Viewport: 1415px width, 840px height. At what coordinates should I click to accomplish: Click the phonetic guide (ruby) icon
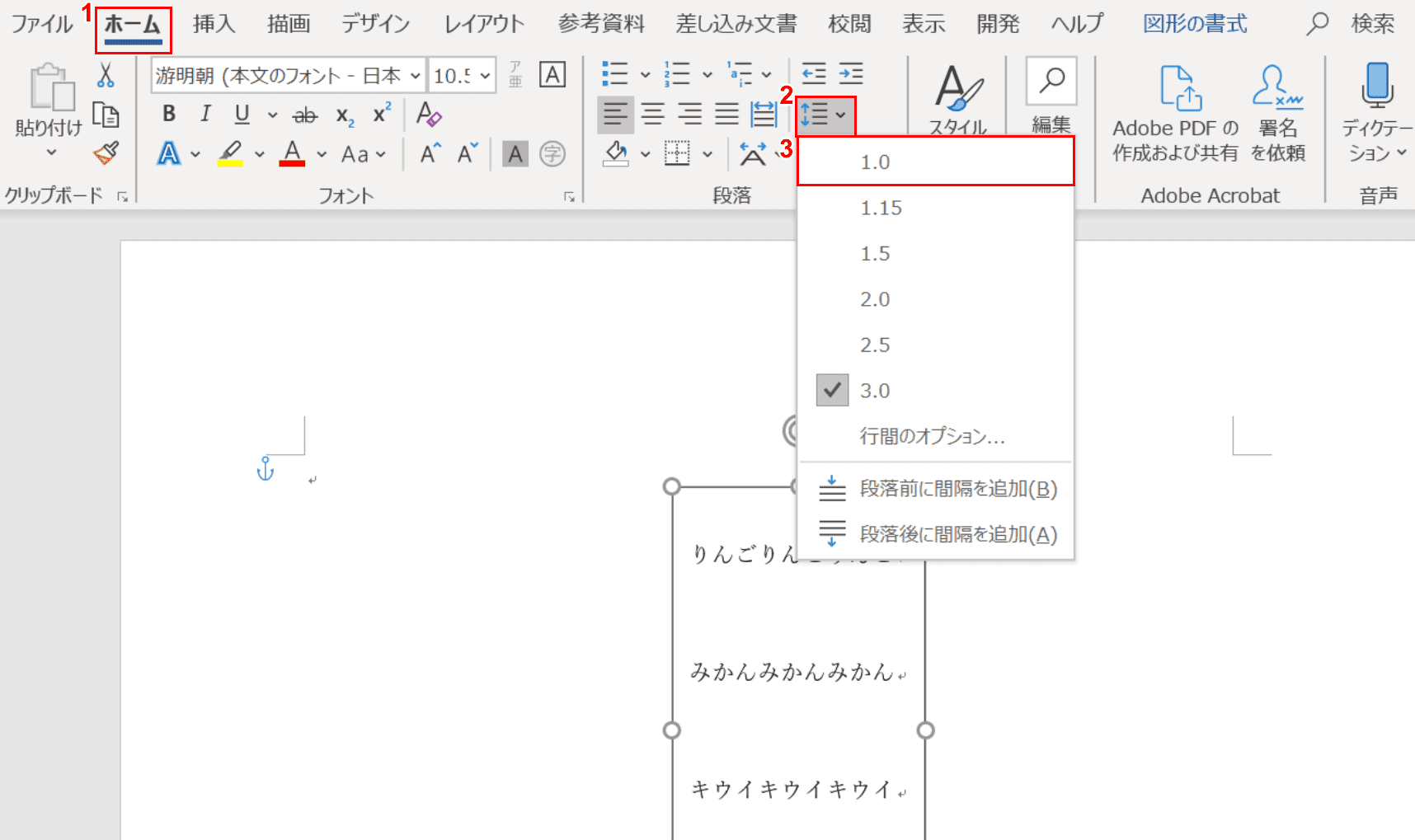[x=515, y=75]
